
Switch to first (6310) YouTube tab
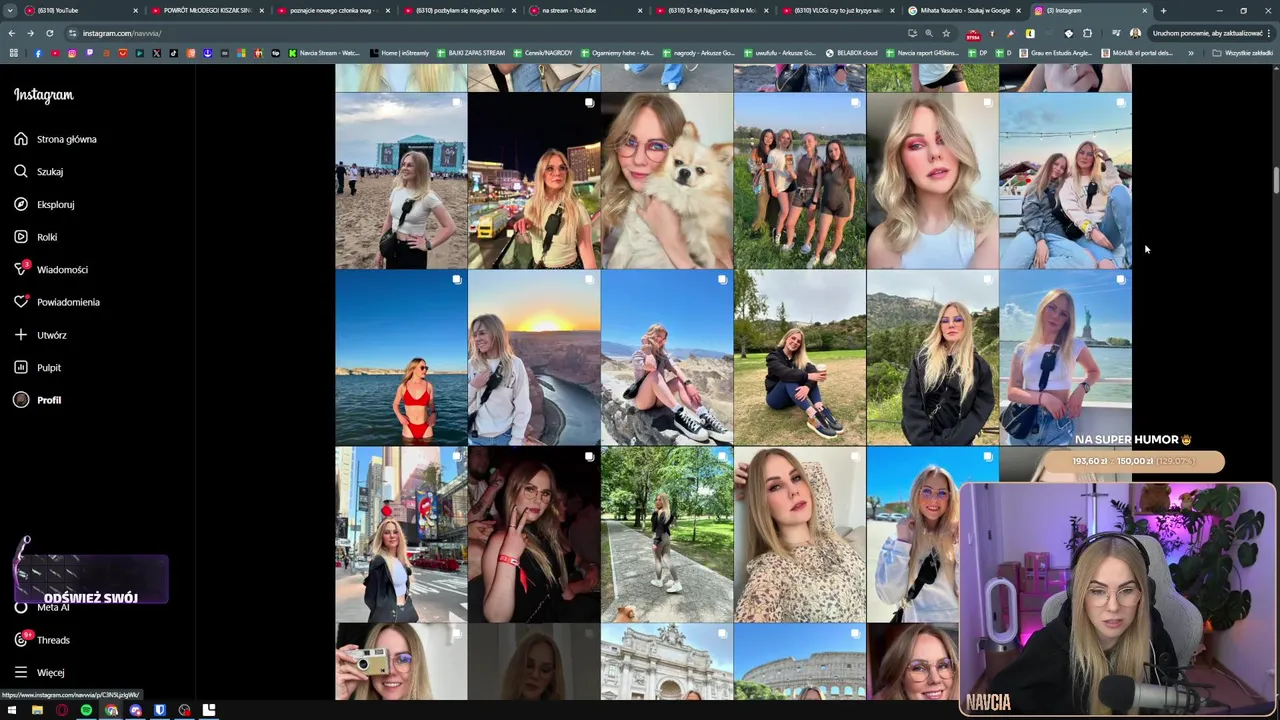click(x=80, y=10)
